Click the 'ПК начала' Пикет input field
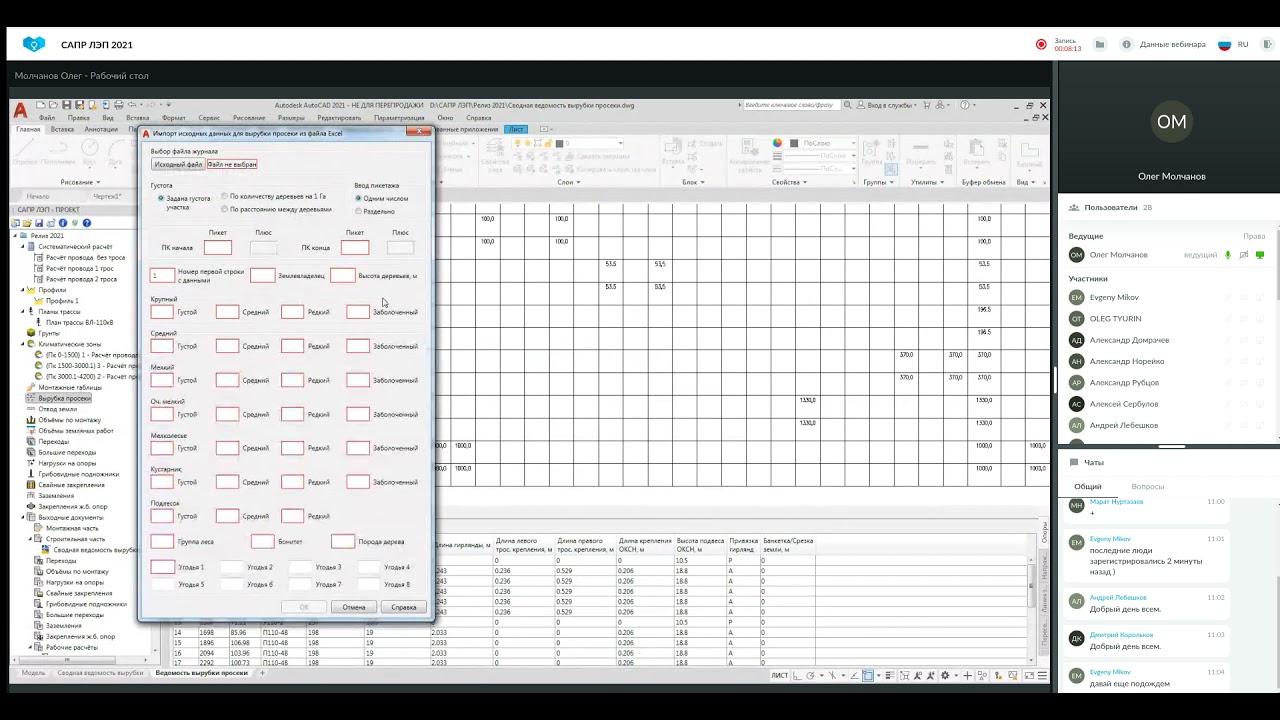The image size is (1280, 720). 217,247
